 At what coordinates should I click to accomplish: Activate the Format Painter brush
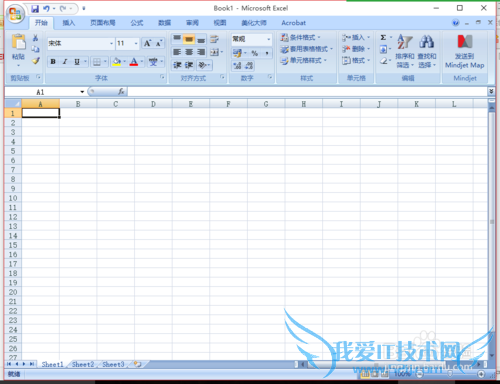click(36, 61)
